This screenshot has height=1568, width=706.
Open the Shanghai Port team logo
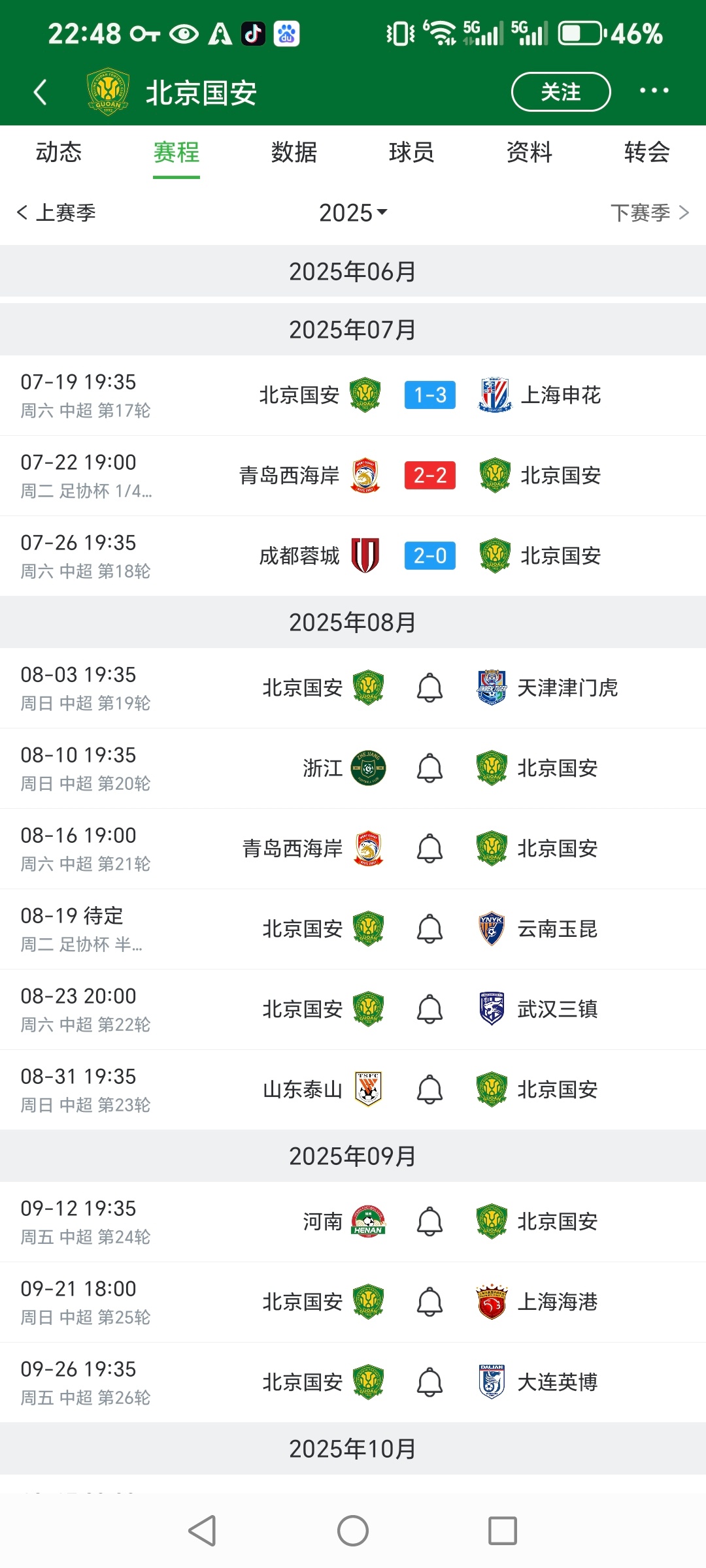pyautogui.click(x=492, y=1301)
